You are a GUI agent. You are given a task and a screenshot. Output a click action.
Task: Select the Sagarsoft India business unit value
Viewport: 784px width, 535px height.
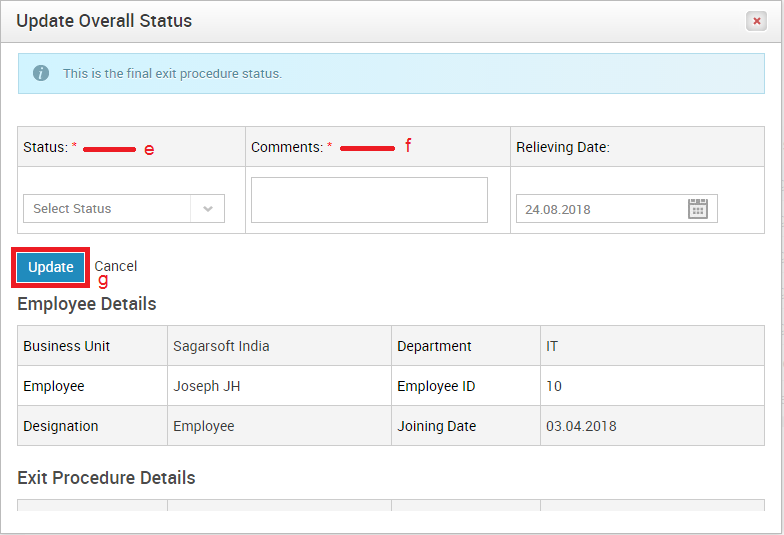(221, 346)
